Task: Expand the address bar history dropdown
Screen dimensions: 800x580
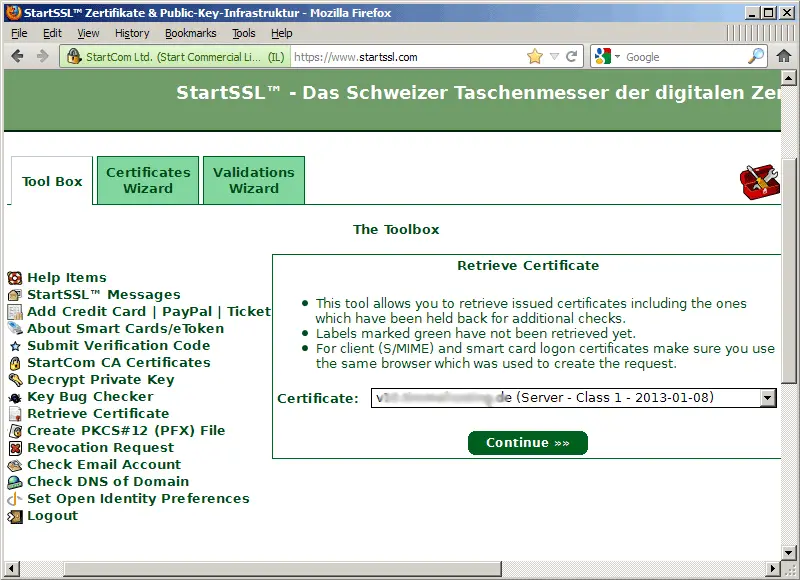Action: pyautogui.click(x=554, y=57)
